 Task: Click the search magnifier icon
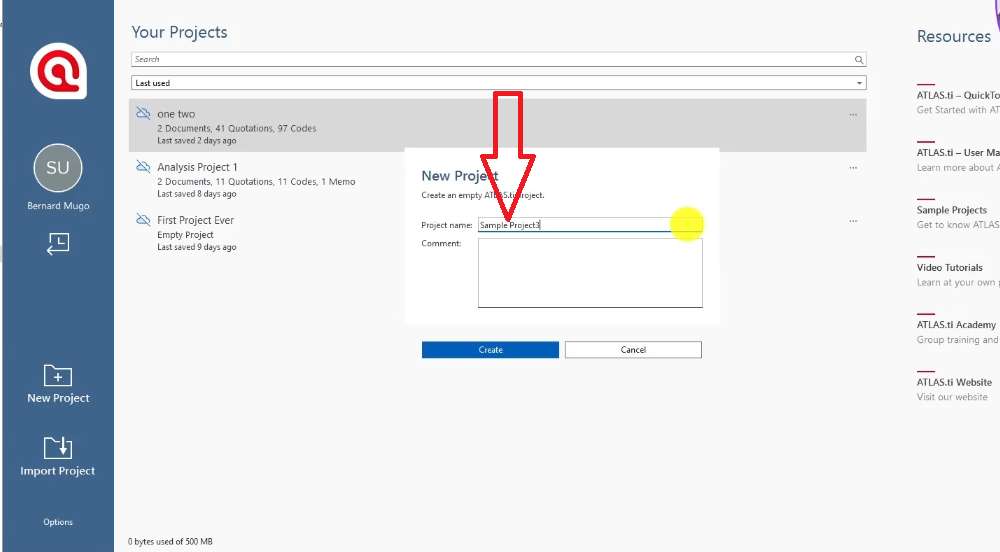[858, 60]
